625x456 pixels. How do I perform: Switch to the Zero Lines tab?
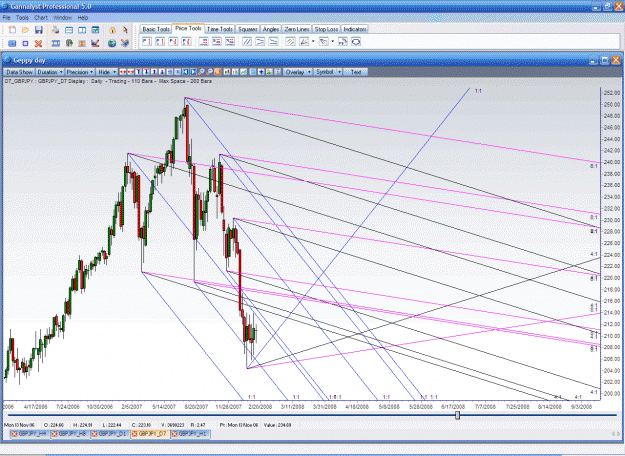(x=297, y=29)
